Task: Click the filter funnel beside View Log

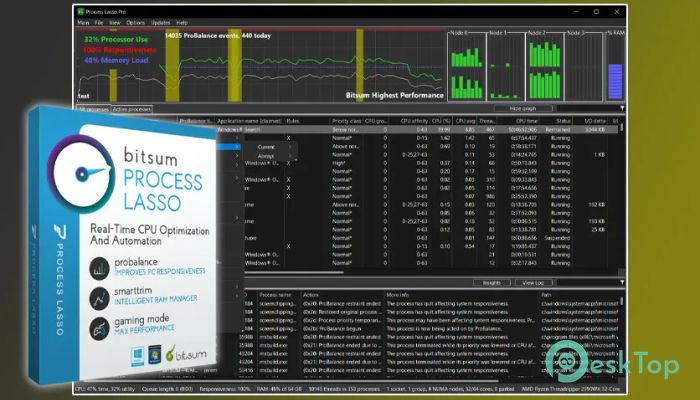Action: (622, 283)
